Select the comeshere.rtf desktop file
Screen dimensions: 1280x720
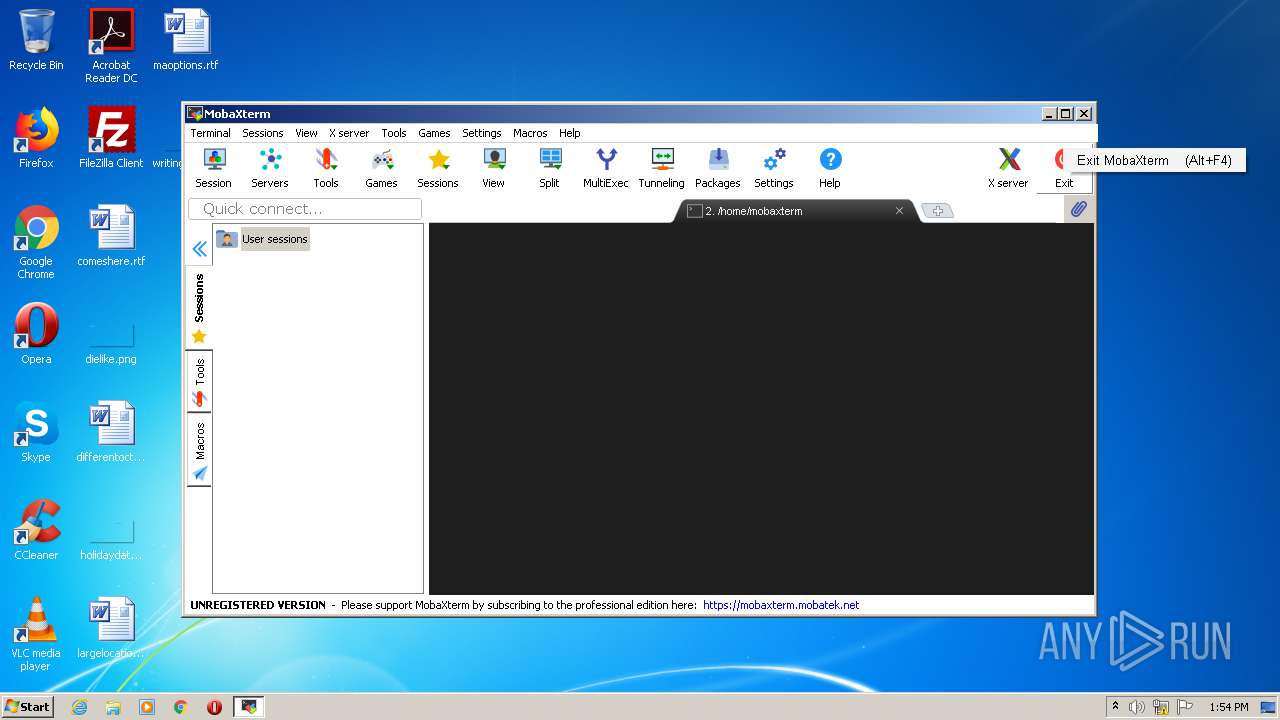click(111, 236)
